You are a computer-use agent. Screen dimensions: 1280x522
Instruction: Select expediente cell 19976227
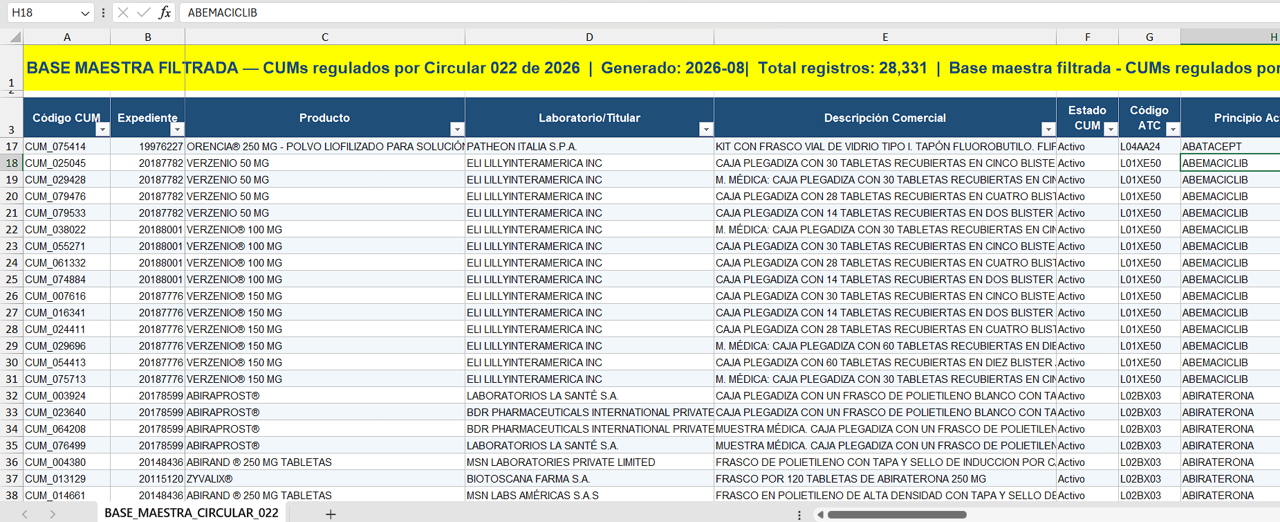click(148, 146)
